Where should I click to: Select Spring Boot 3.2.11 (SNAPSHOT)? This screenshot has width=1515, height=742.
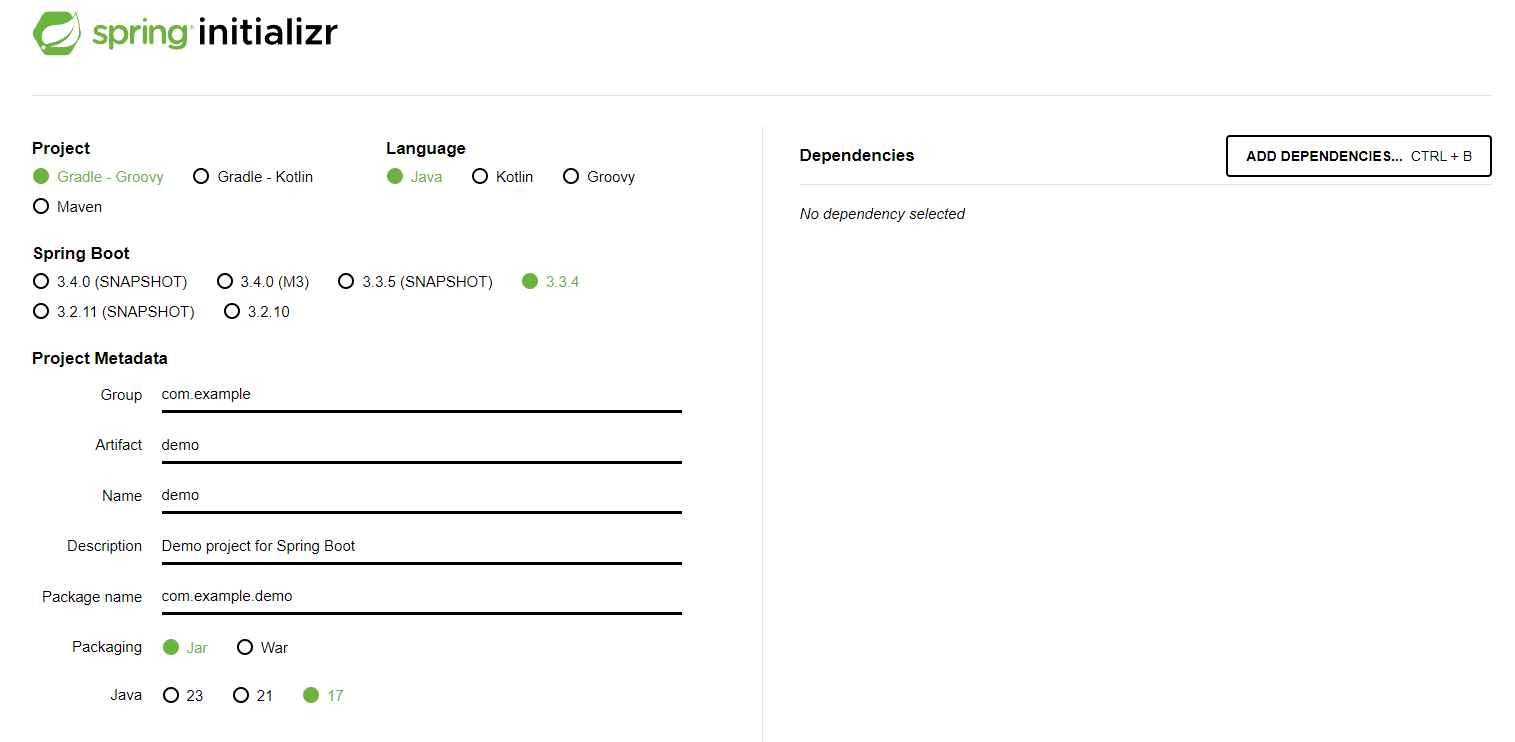point(114,312)
